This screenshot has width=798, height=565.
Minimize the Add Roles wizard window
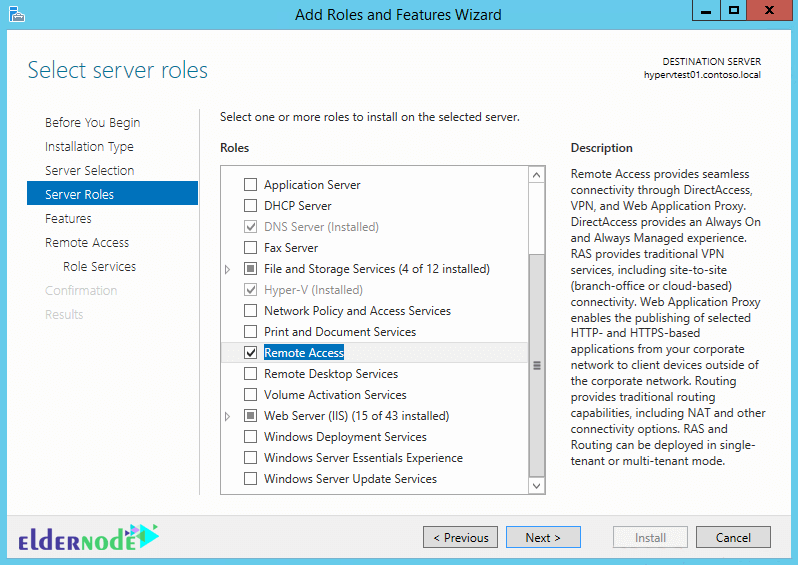(x=706, y=11)
